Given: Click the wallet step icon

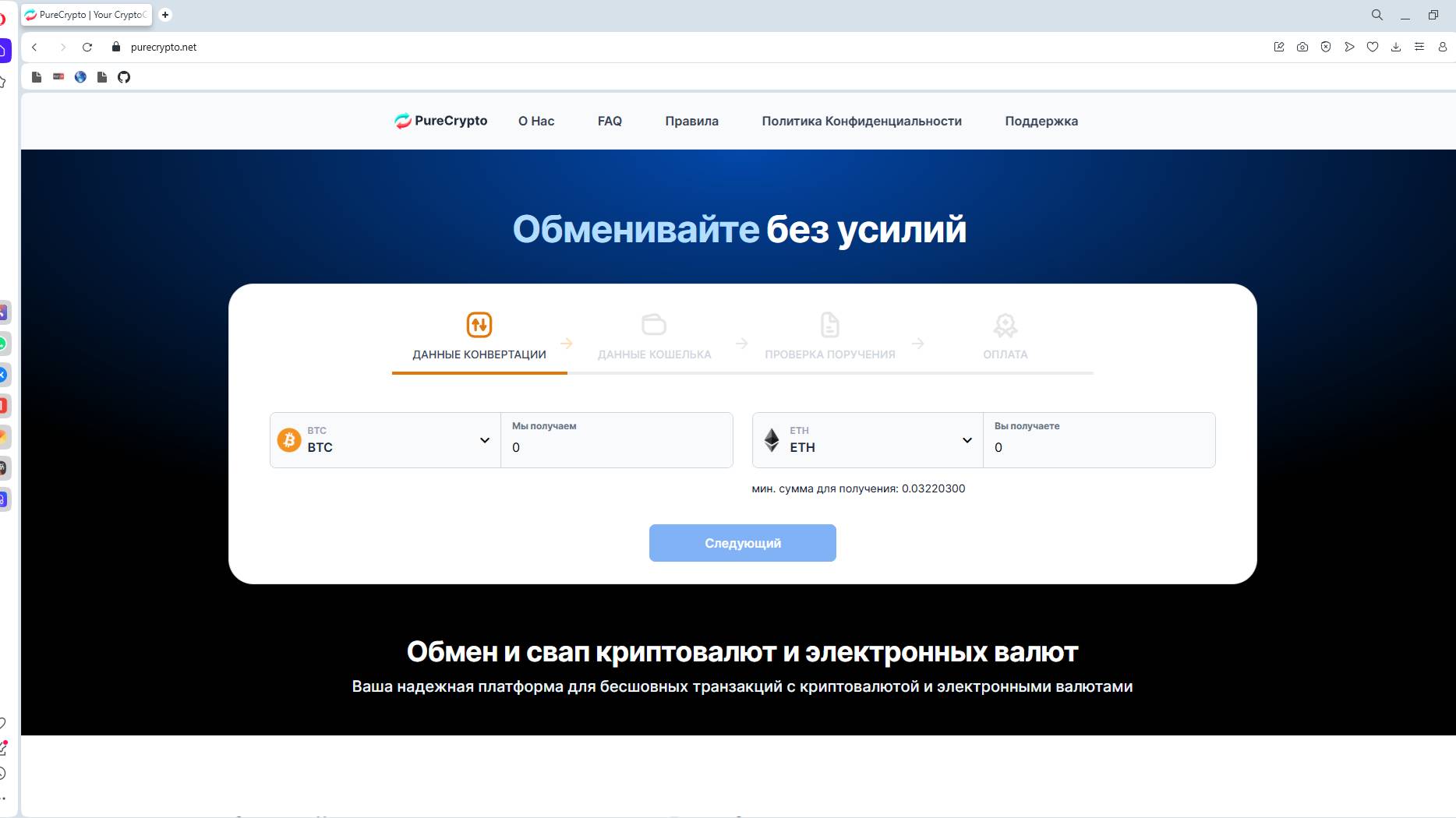Looking at the screenshot, I should coord(654,324).
